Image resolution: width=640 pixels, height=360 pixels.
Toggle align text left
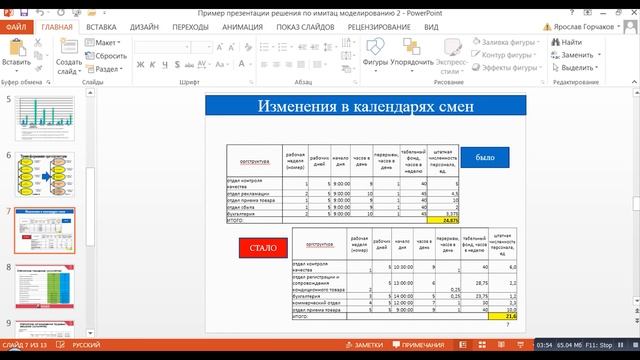click(x=264, y=64)
